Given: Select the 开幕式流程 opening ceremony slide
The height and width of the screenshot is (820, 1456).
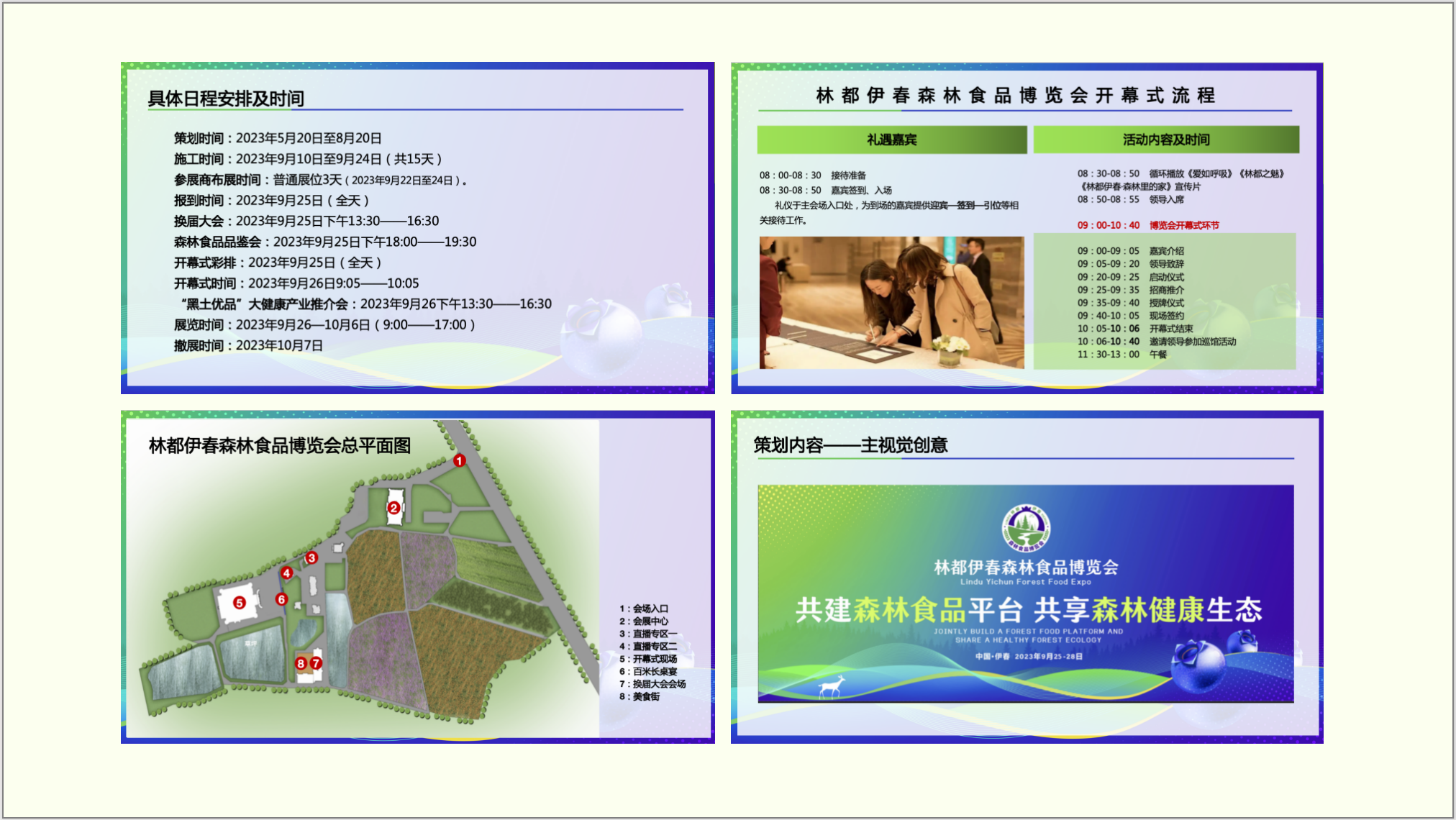Looking at the screenshot, I should click(x=1016, y=96).
